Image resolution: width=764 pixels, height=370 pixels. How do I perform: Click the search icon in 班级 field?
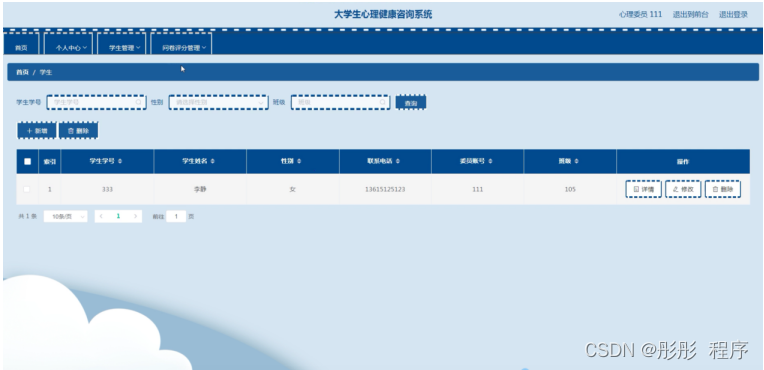click(x=382, y=102)
